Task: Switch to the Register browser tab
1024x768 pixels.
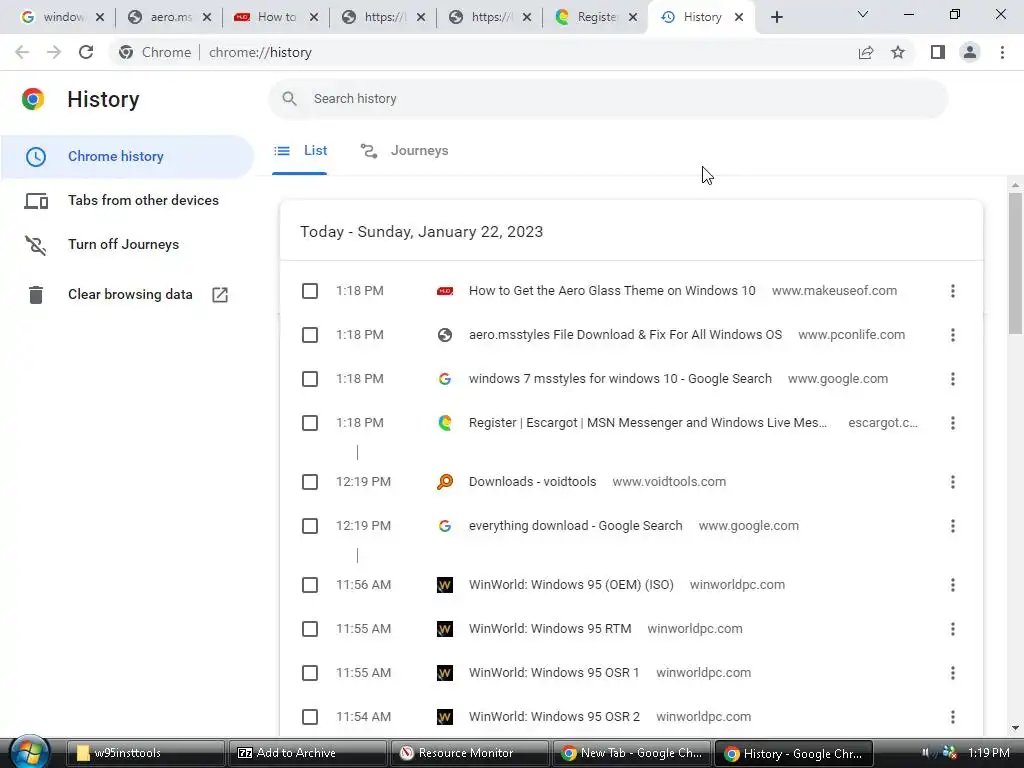Action: tap(596, 17)
